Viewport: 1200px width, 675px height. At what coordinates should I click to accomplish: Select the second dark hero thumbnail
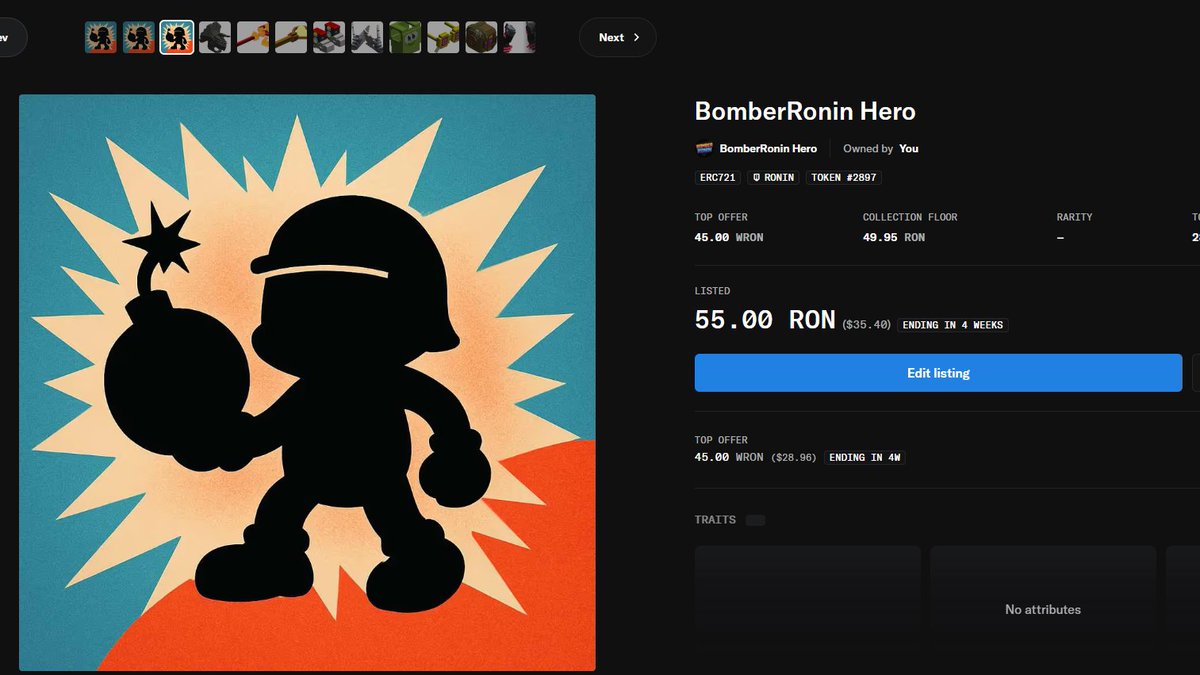click(x=138, y=36)
